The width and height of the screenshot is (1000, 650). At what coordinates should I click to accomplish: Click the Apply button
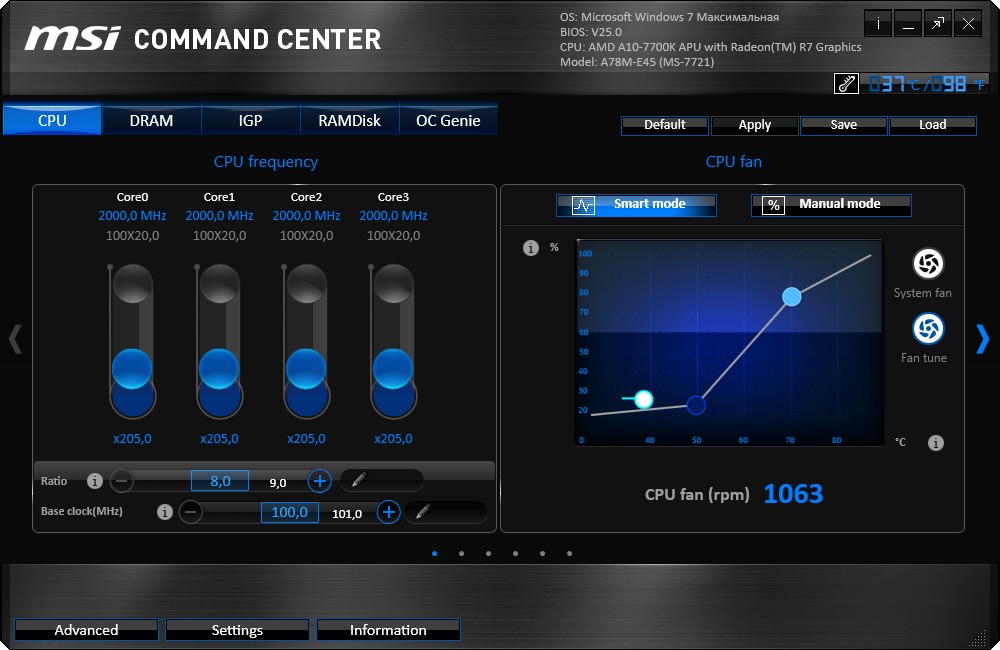coord(754,125)
